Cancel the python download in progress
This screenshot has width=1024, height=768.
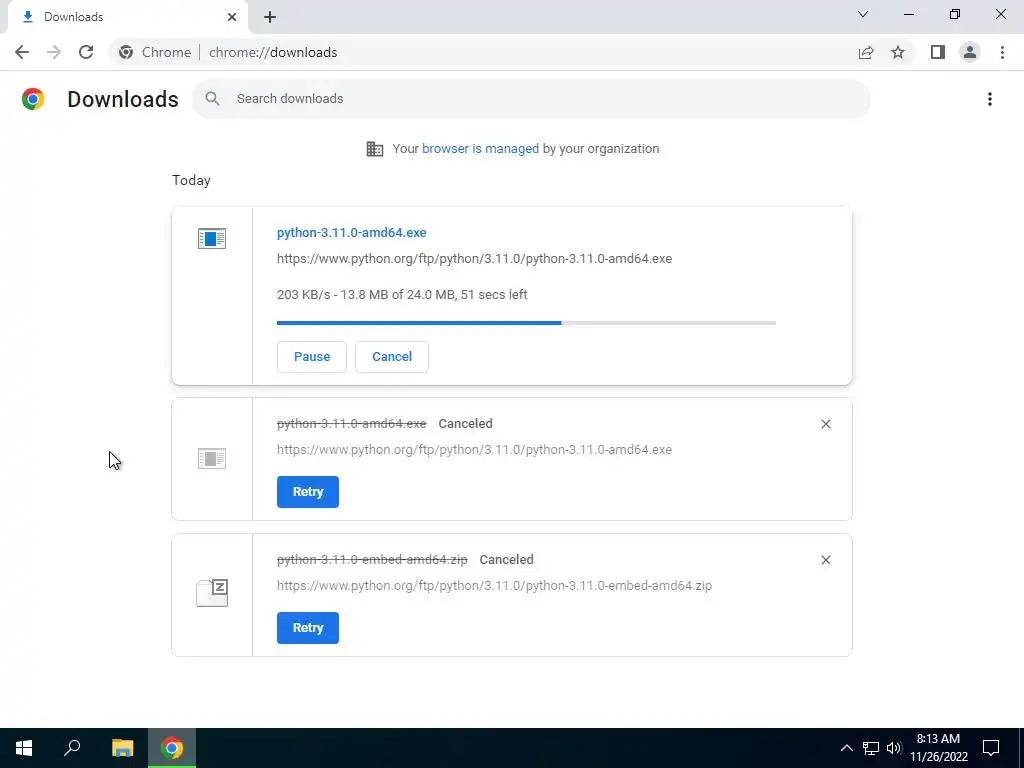coord(392,357)
